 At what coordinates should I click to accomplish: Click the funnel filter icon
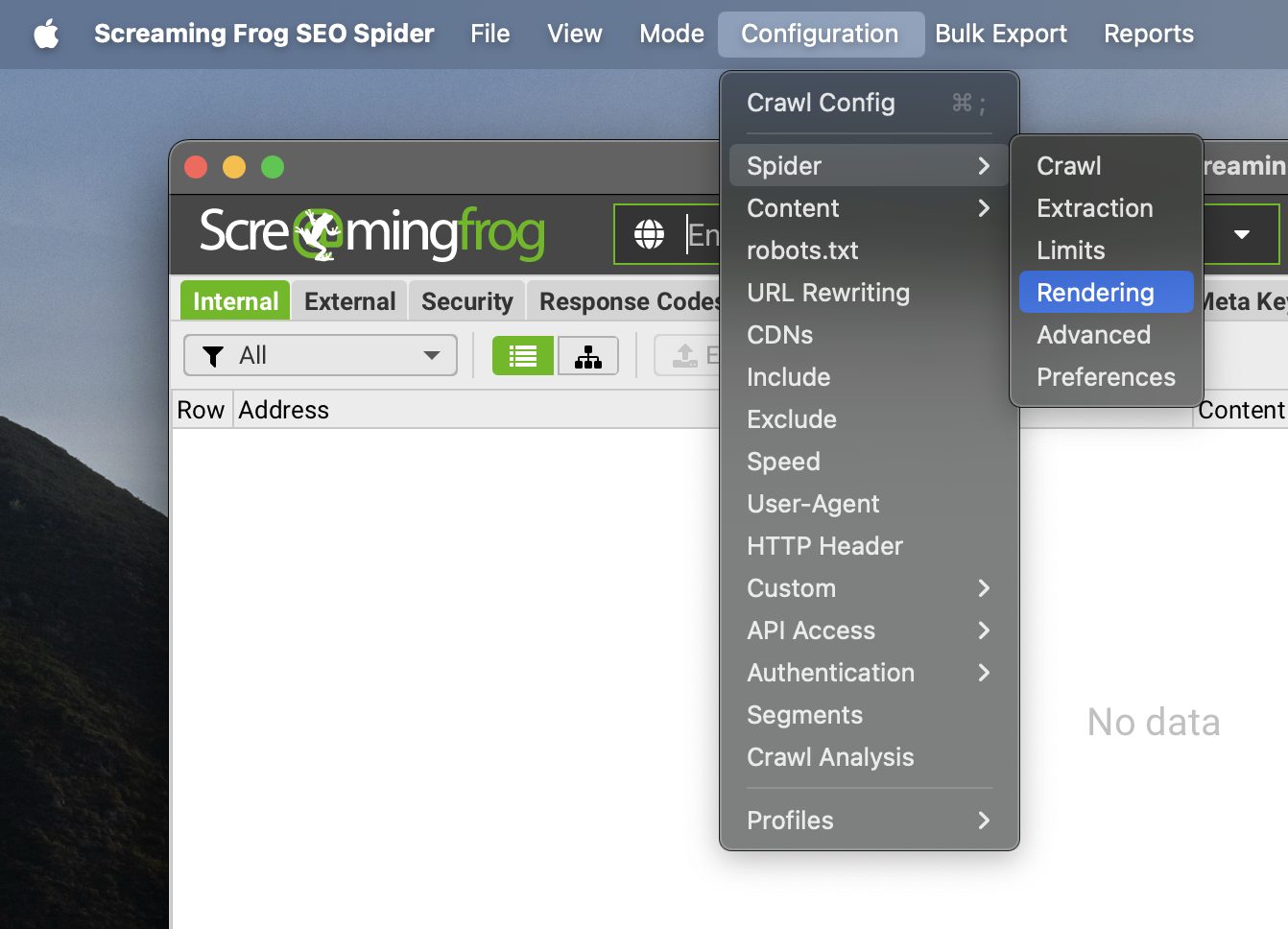213,356
